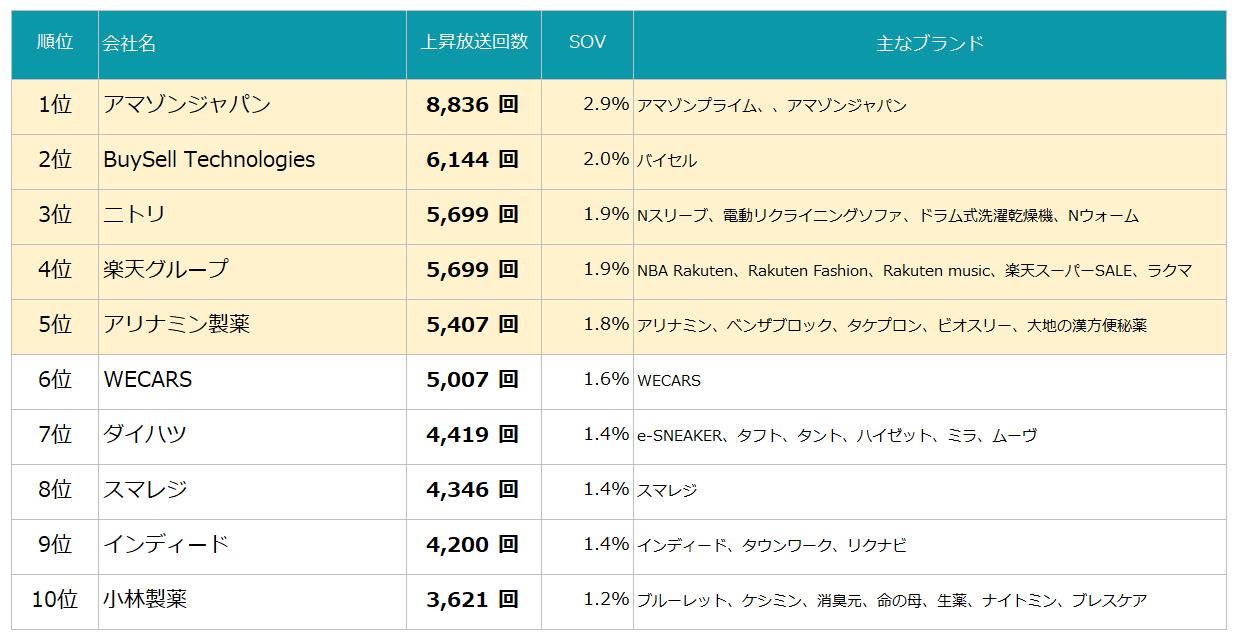Click the SOV column header
Screen dimensions: 1241x642
click(587, 42)
